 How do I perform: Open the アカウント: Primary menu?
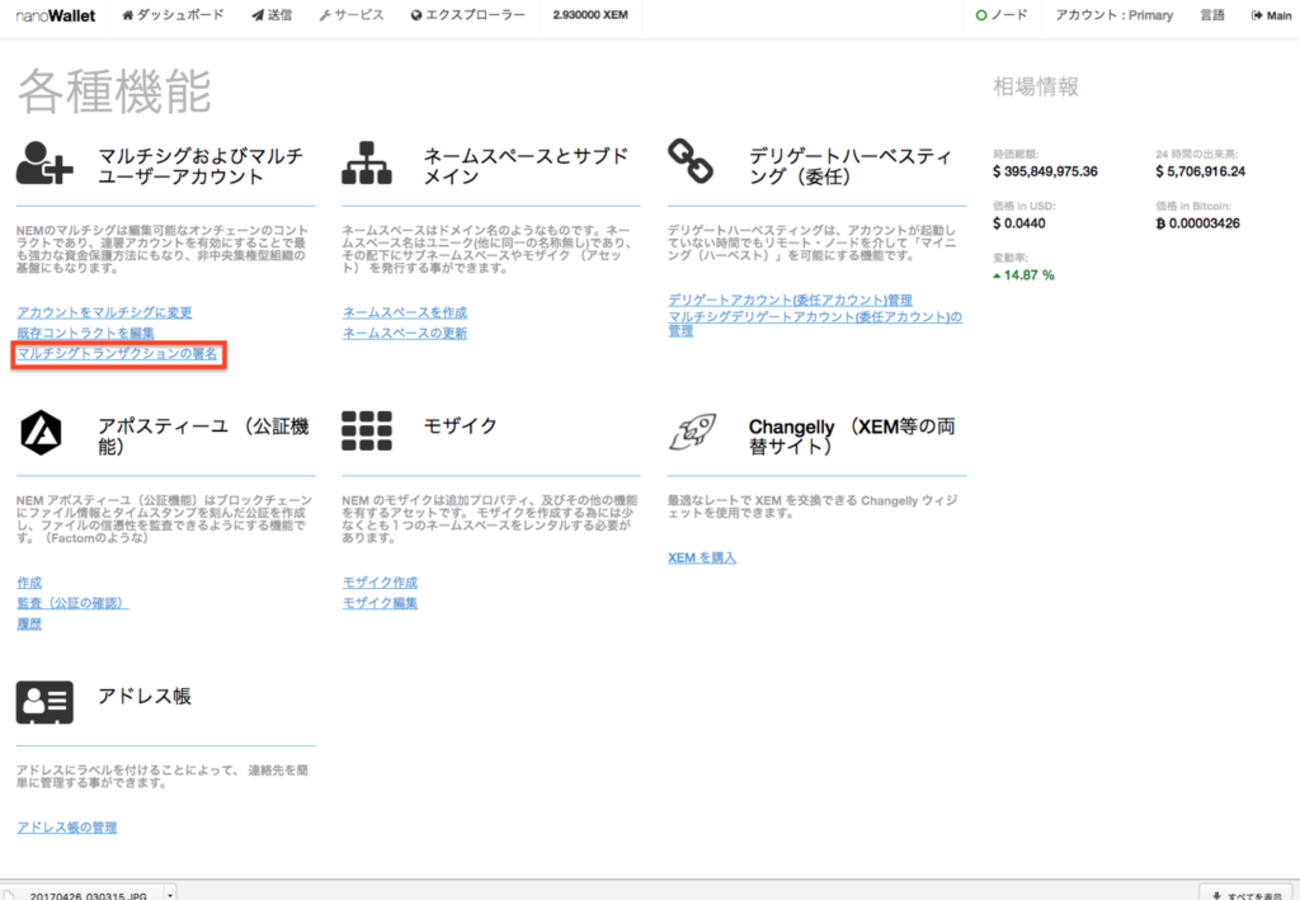click(x=1114, y=16)
